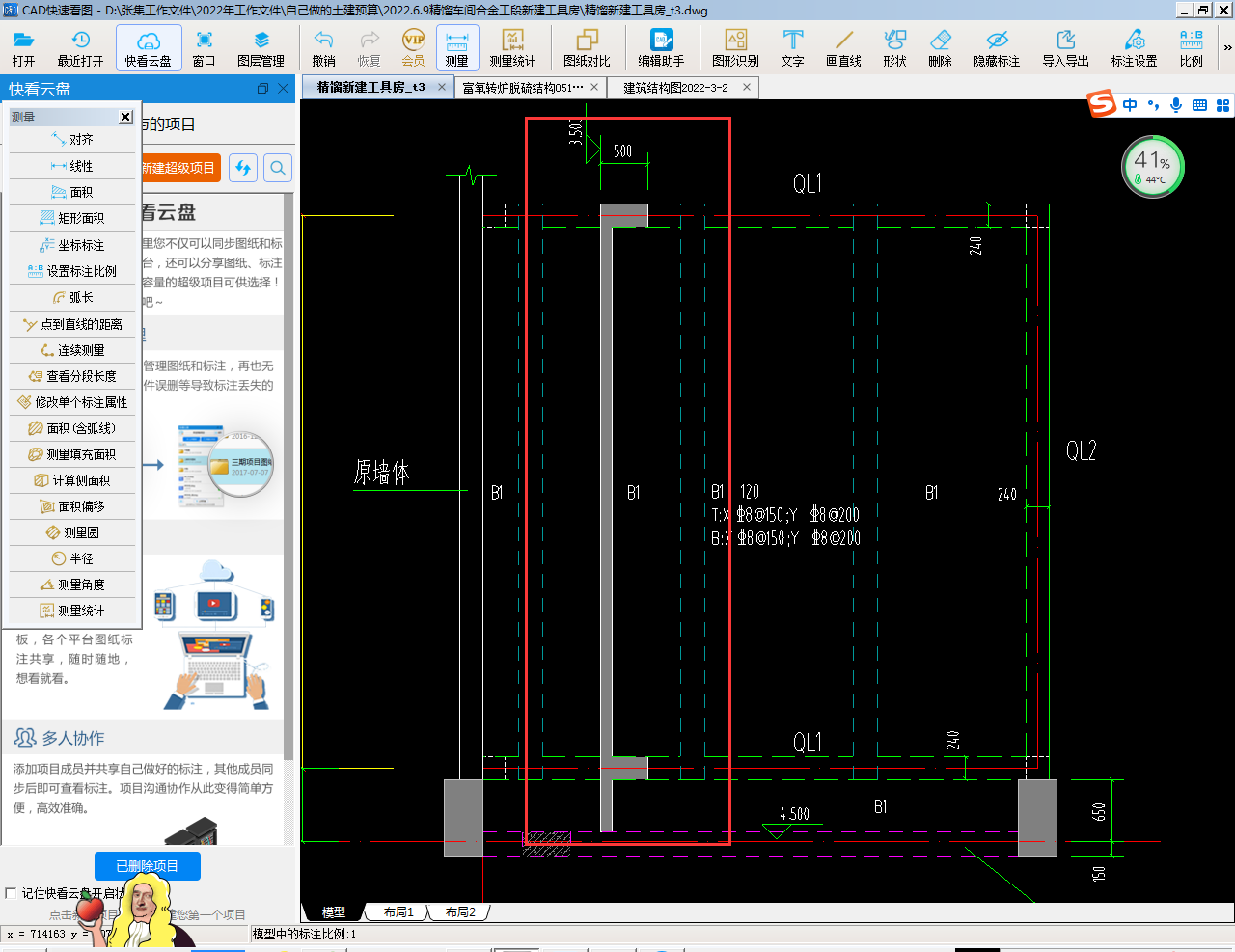Choose 面积 area measurement
This screenshot has width=1235, height=952.
(72, 192)
